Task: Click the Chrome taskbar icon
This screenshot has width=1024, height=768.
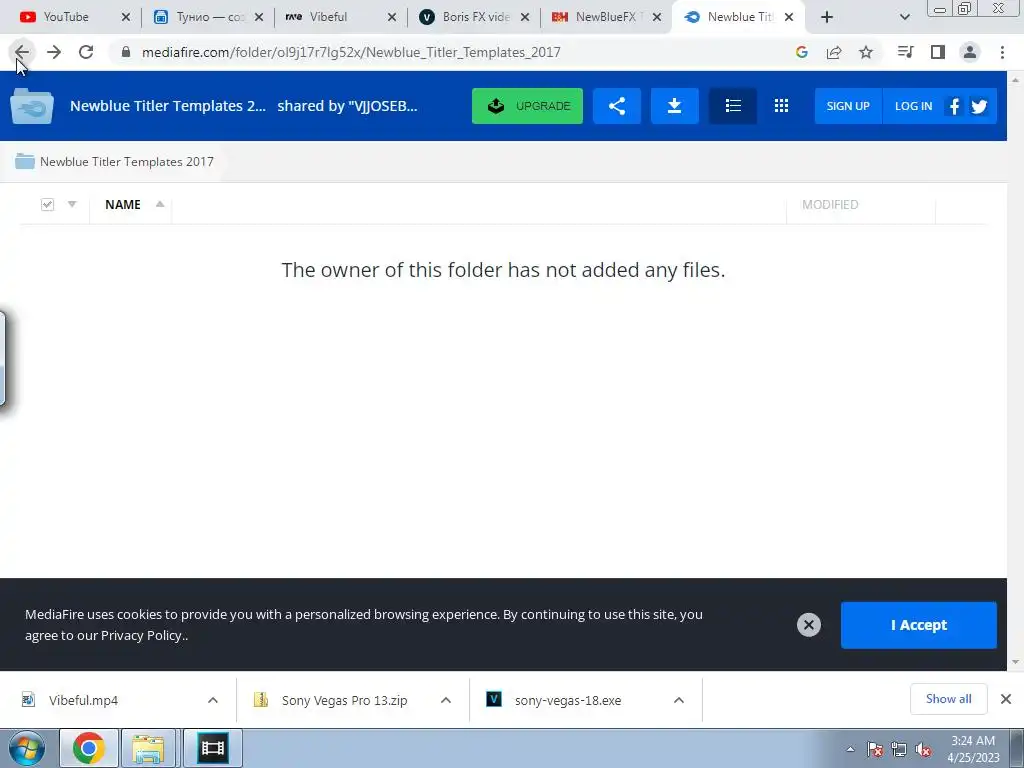Action: tap(89, 748)
